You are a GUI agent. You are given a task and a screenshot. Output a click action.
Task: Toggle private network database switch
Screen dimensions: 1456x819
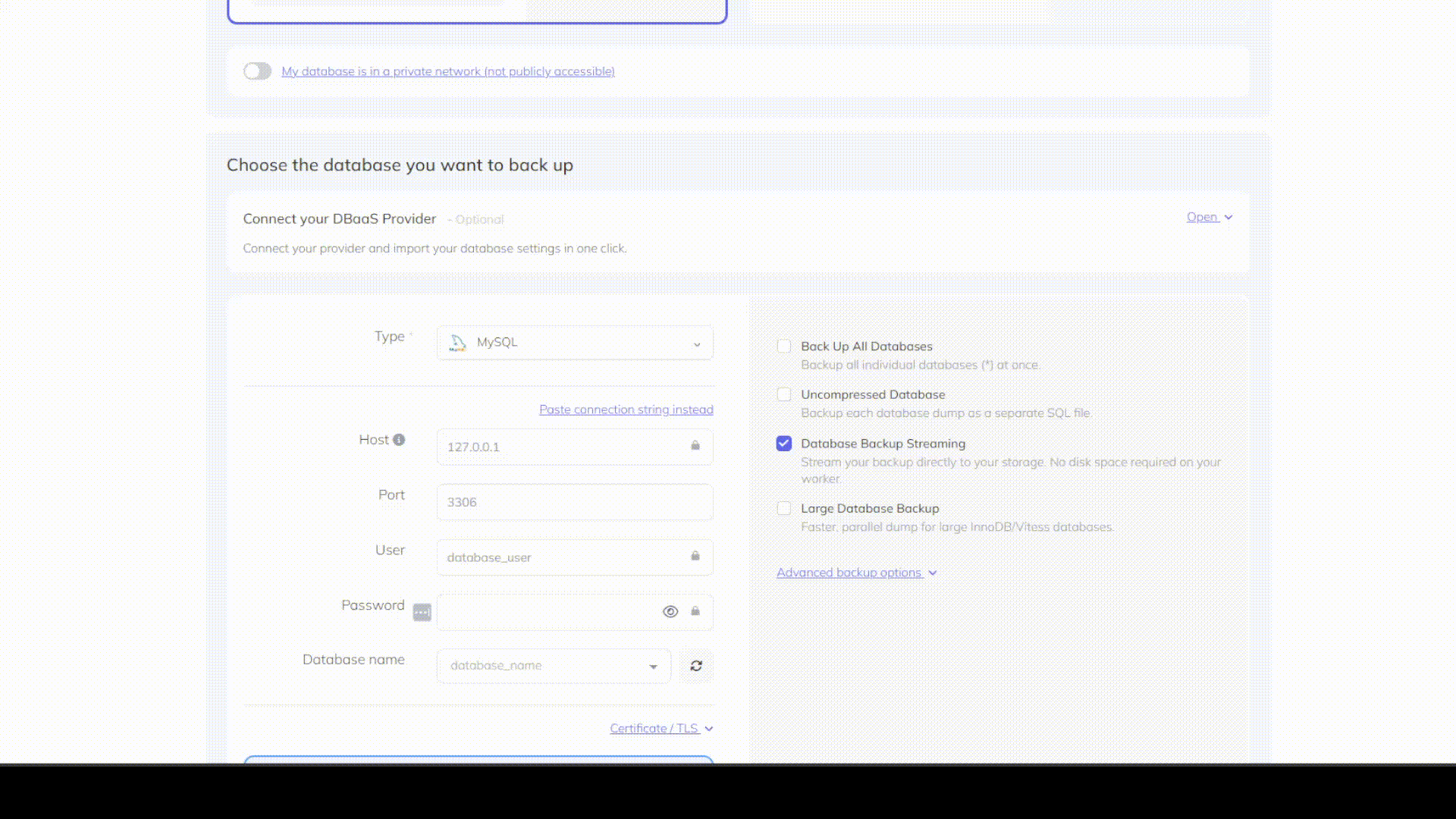pos(257,71)
